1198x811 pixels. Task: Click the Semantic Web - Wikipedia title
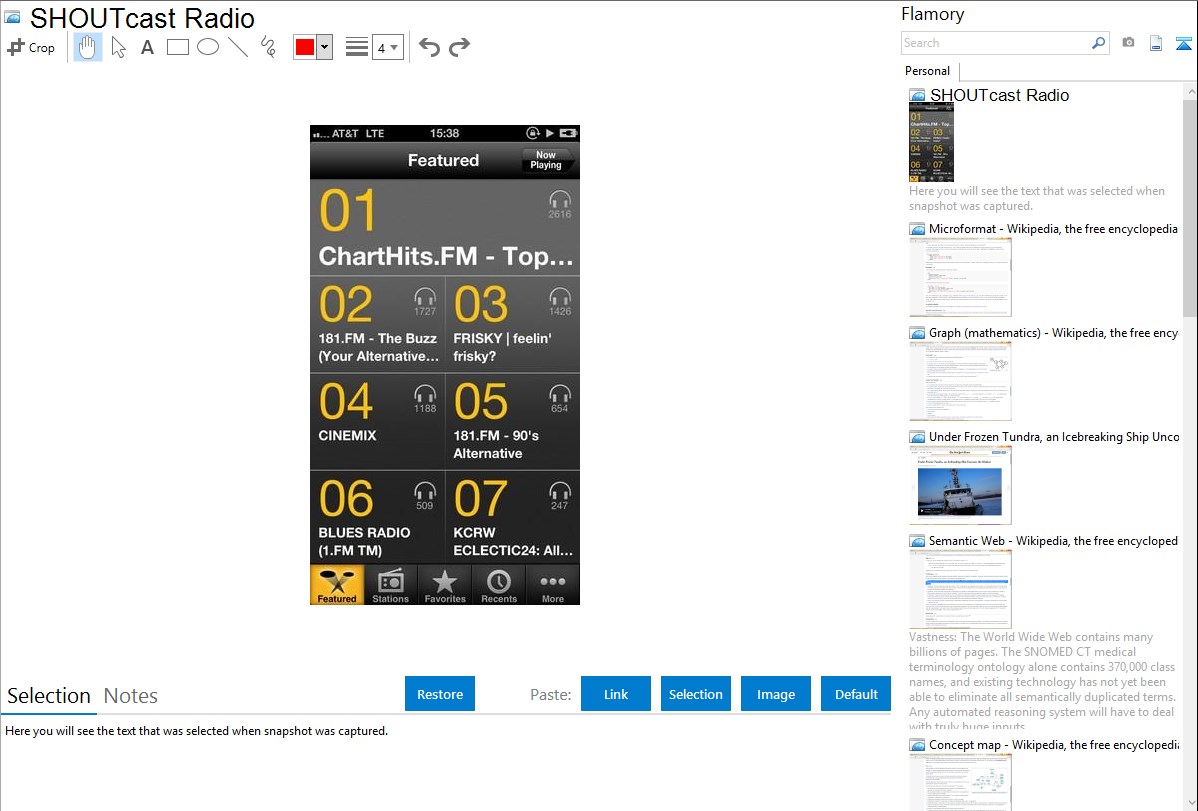click(x=1053, y=540)
